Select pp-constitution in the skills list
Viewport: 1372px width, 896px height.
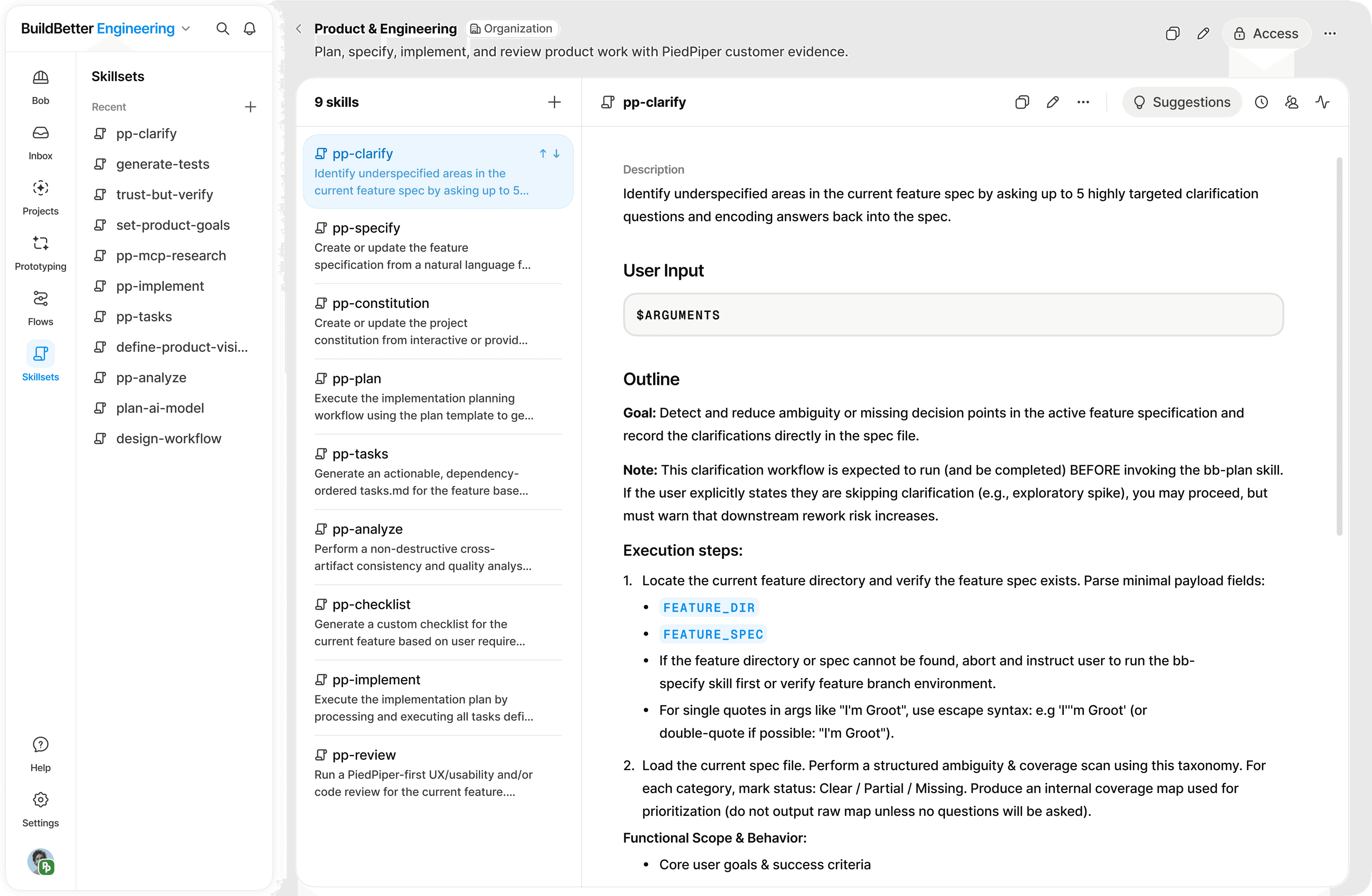(438, 321)
